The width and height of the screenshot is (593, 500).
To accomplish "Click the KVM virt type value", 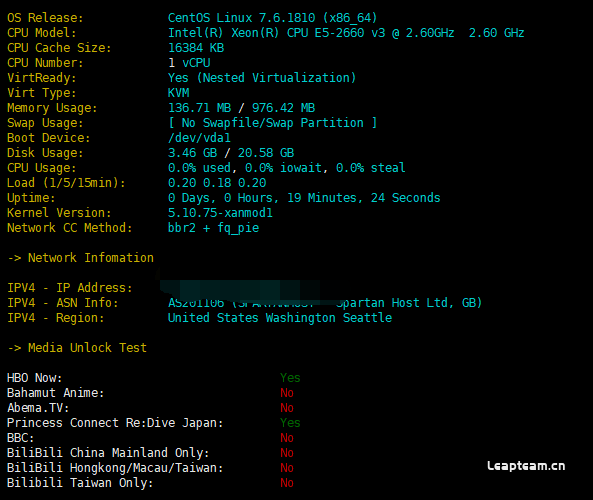I will pyautogui.click(x=179, y=93).
